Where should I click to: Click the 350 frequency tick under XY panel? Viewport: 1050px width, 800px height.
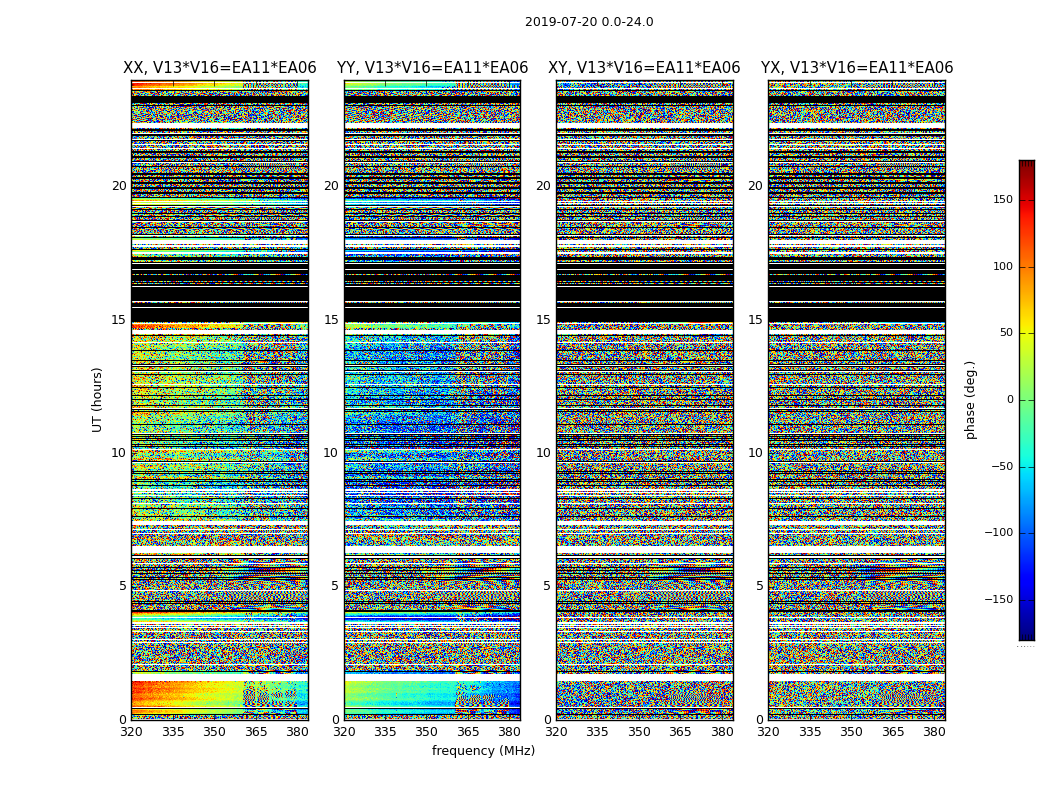tap(639, 732)
